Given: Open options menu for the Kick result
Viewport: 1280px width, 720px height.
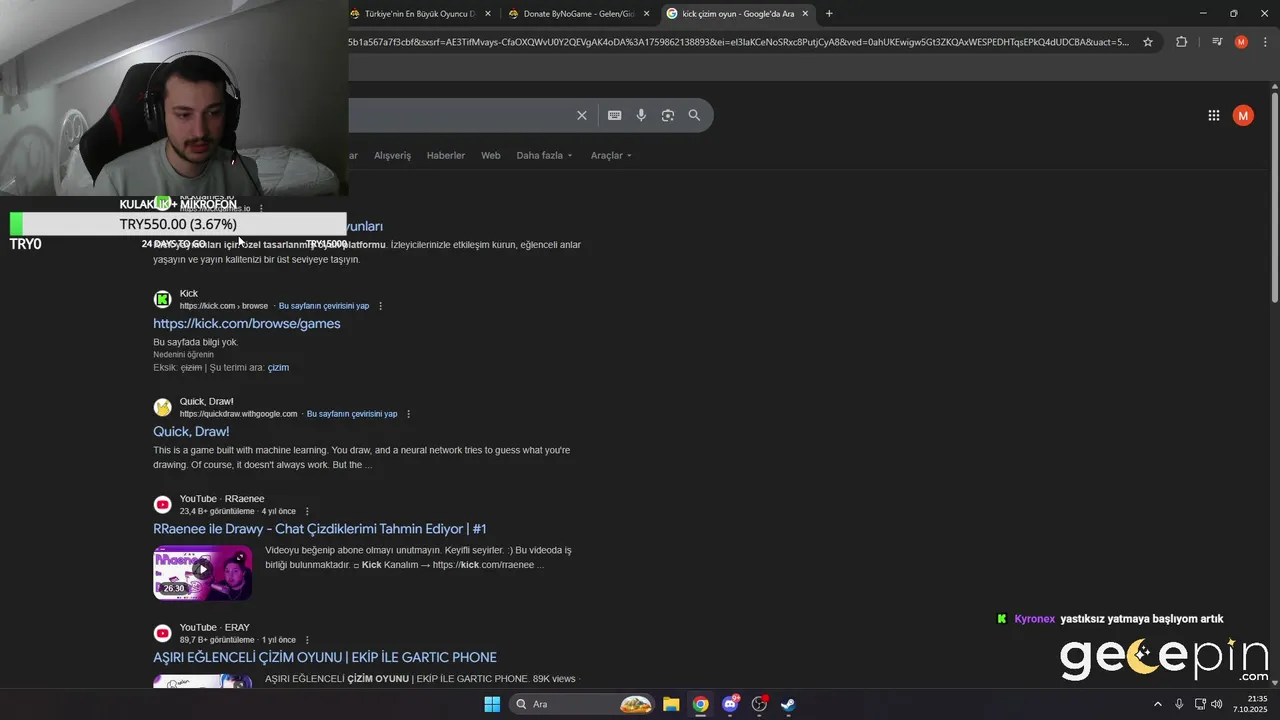Looking at the screenshot, I should (380, 306).
